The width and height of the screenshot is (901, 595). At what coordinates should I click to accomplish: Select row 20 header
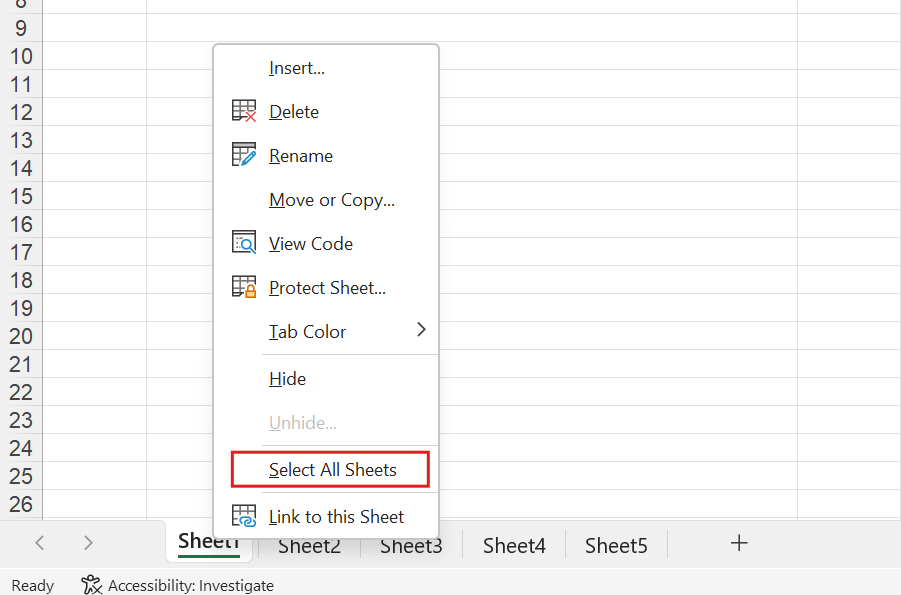[x=21, y=336]
